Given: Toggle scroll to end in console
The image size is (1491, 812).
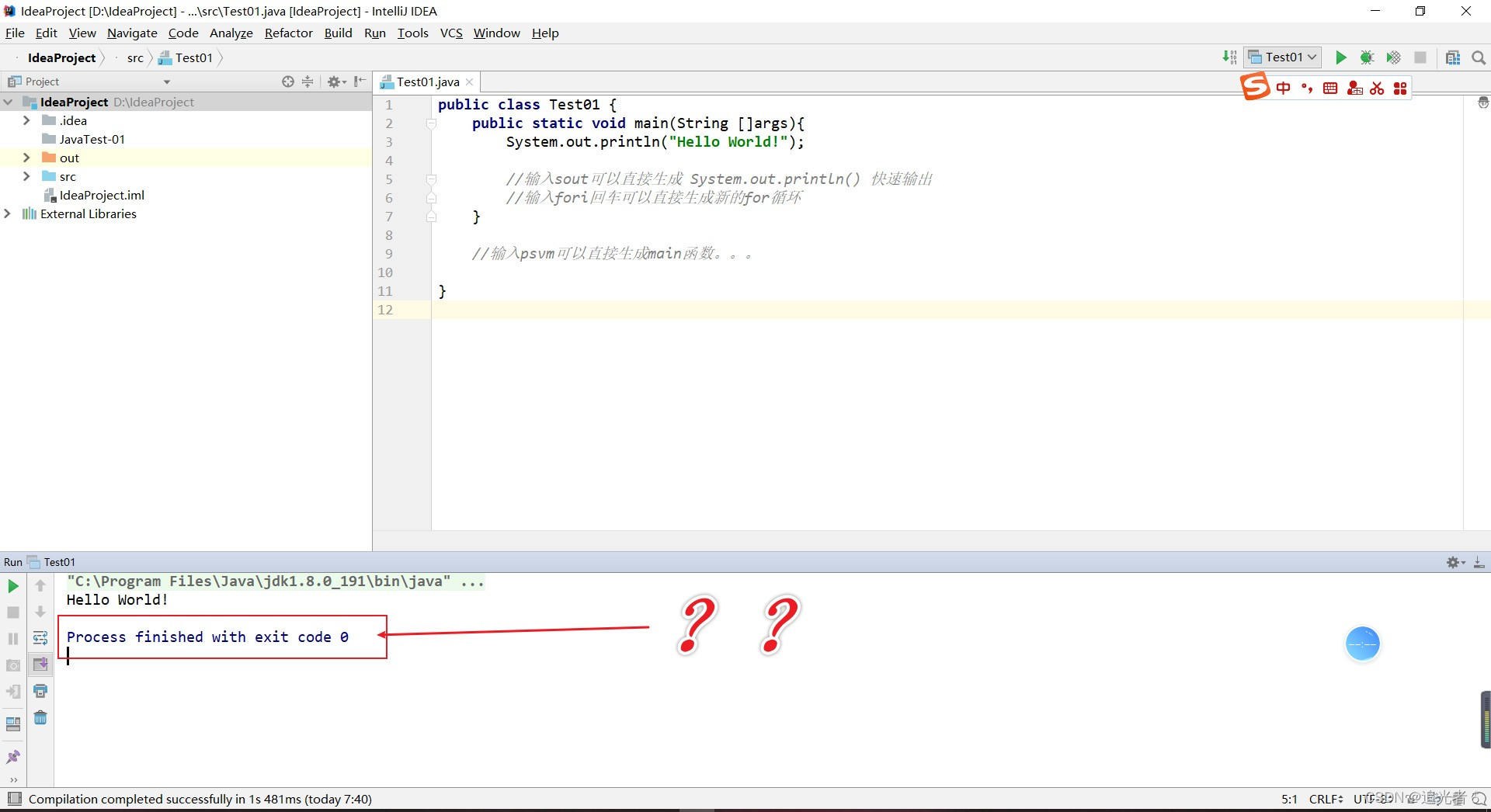Looking at the screenshot, I should coord(40,665).
